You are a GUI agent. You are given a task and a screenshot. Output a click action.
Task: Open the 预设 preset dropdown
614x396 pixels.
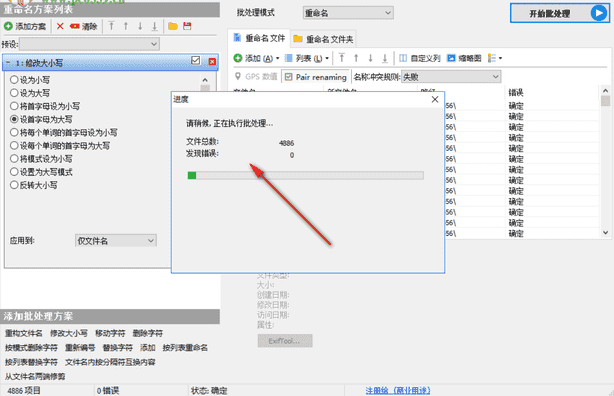click(89, 44)
